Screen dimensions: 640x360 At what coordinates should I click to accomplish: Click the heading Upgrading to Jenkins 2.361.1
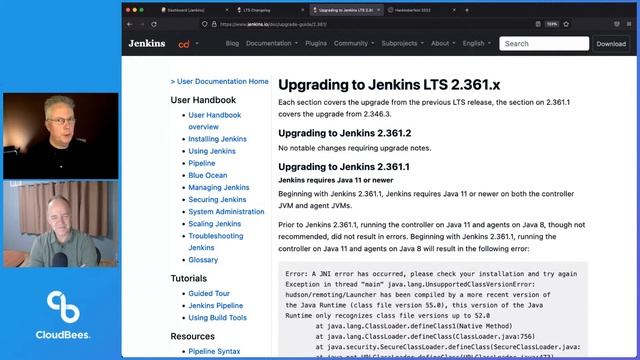[344, 167]
